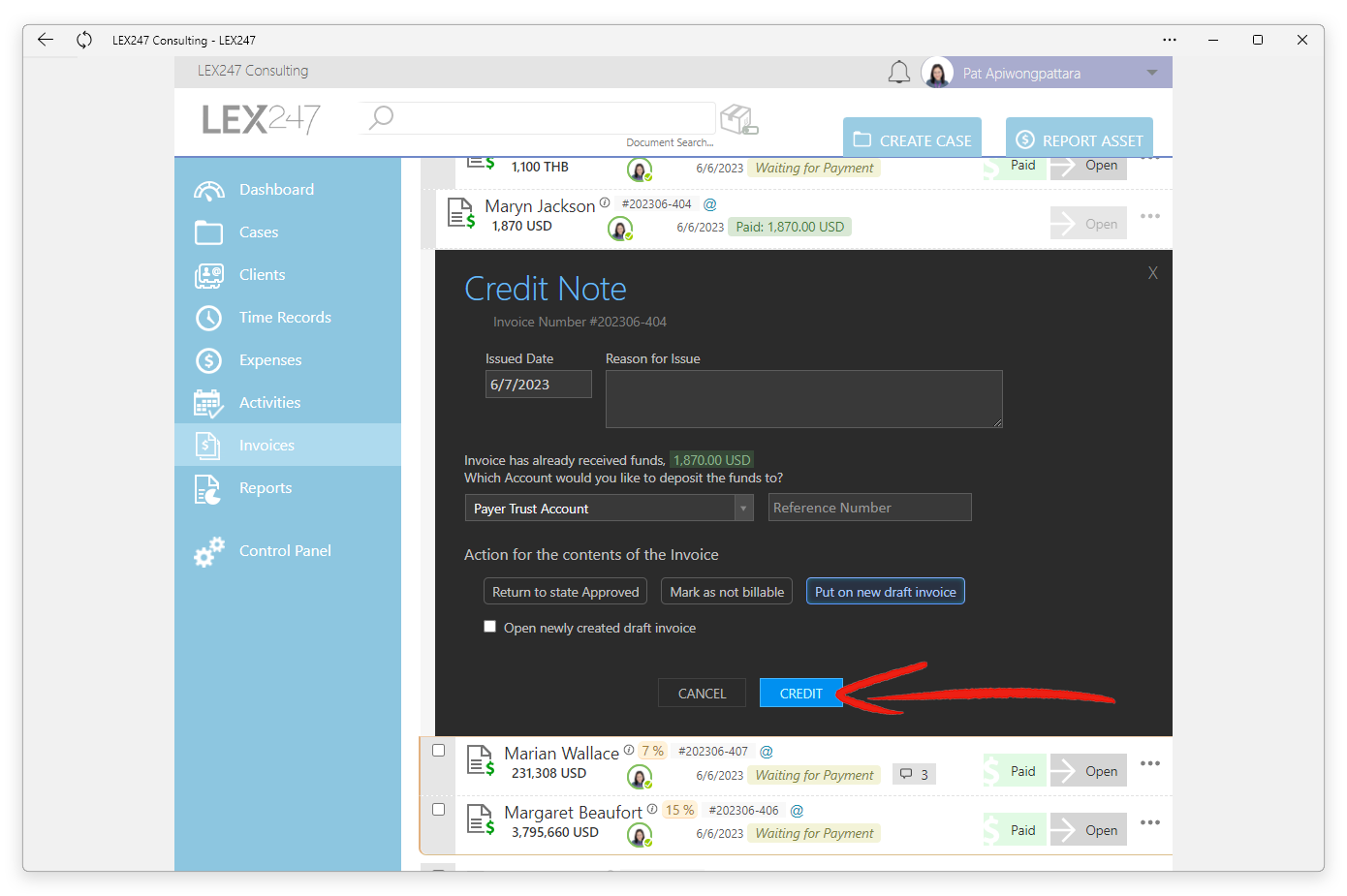Open more options for Margaret Beaufort invoice
The height and width of the screenshot is (896, 1347).
click(1150, 822)
